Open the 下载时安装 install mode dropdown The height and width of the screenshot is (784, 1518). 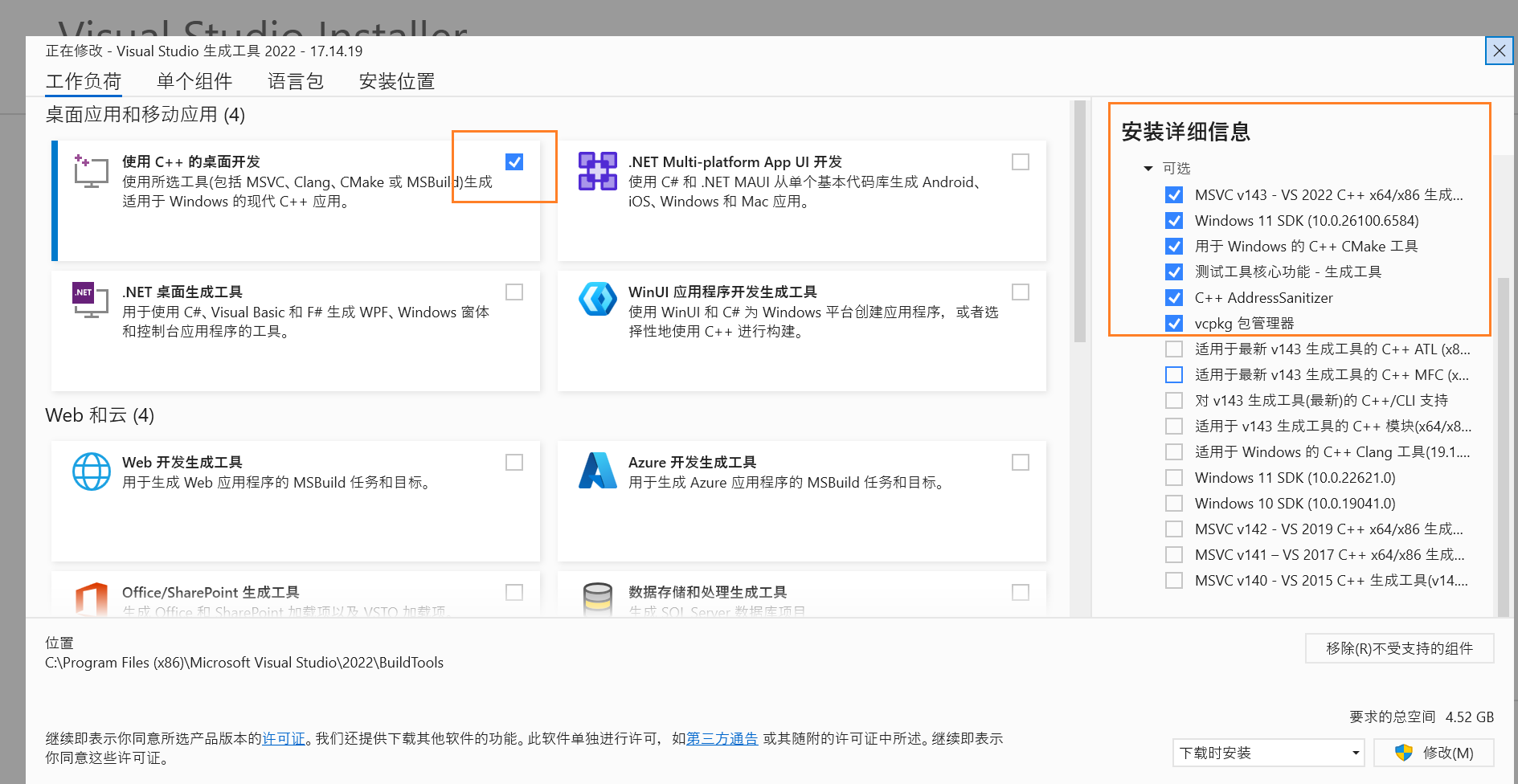point(1268,753)
